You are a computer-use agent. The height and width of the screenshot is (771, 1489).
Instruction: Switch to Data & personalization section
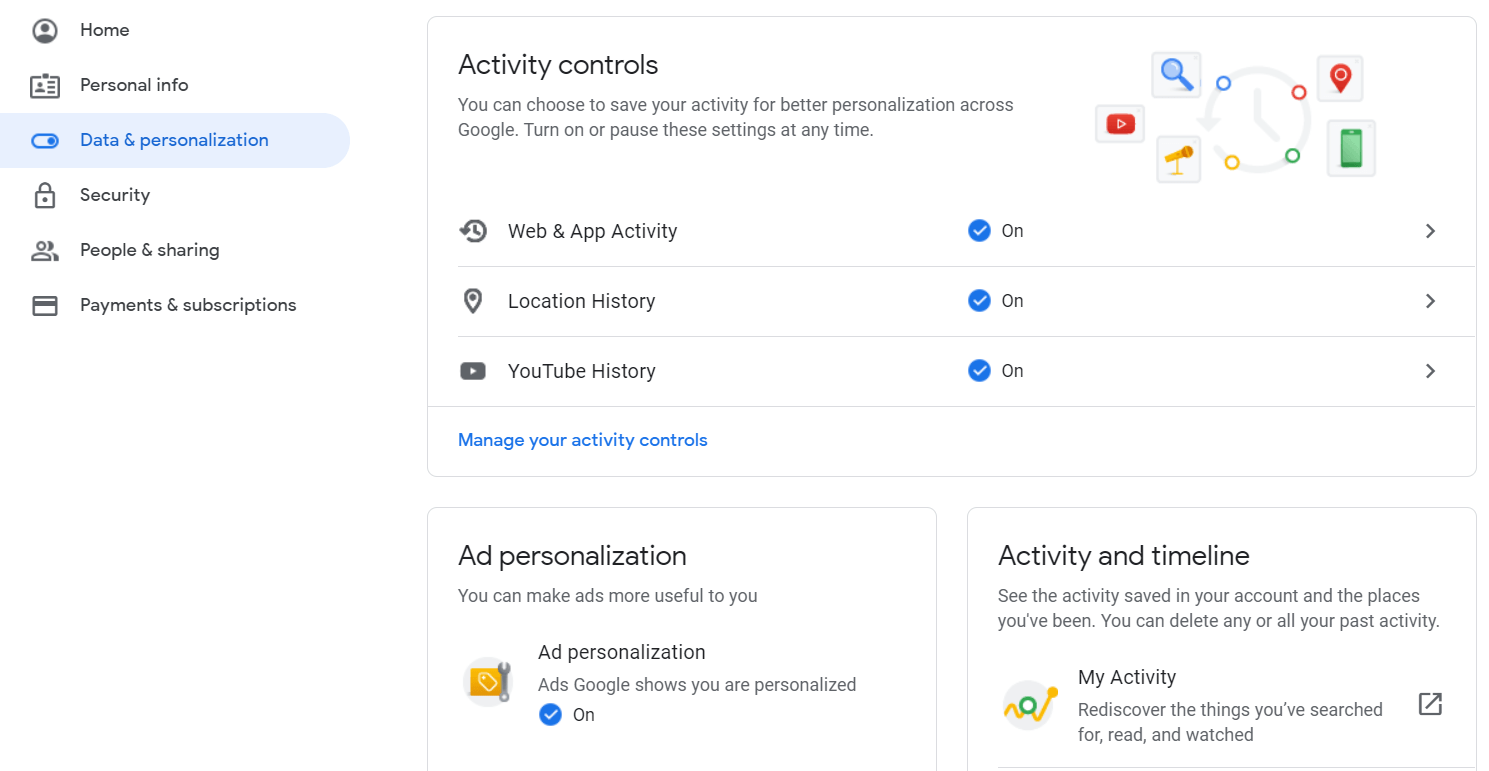coord(174,140)
